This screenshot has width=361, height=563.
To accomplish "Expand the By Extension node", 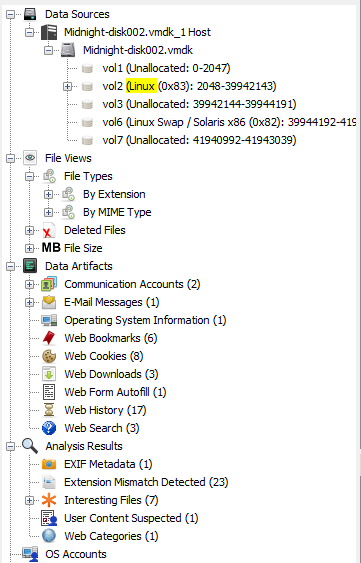I will pyautogui.click(x=48, y=194).
